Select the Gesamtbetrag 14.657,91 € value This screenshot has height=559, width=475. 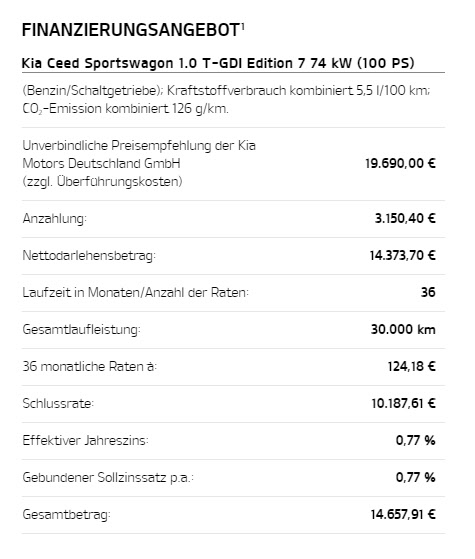pyautogui.click(x=403, y=514)
